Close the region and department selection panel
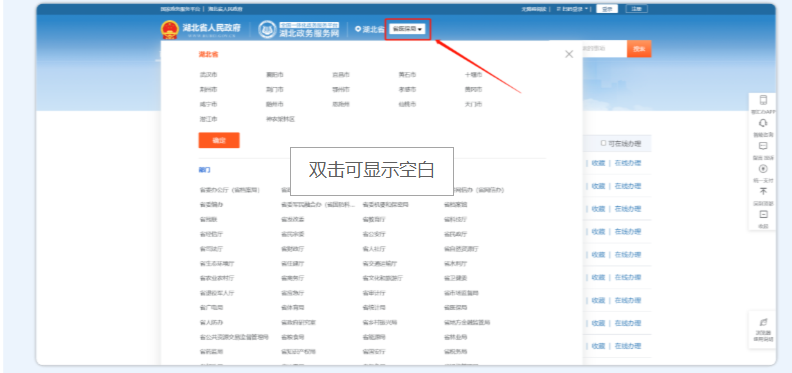Screen dimensions: 792x373 569,54
